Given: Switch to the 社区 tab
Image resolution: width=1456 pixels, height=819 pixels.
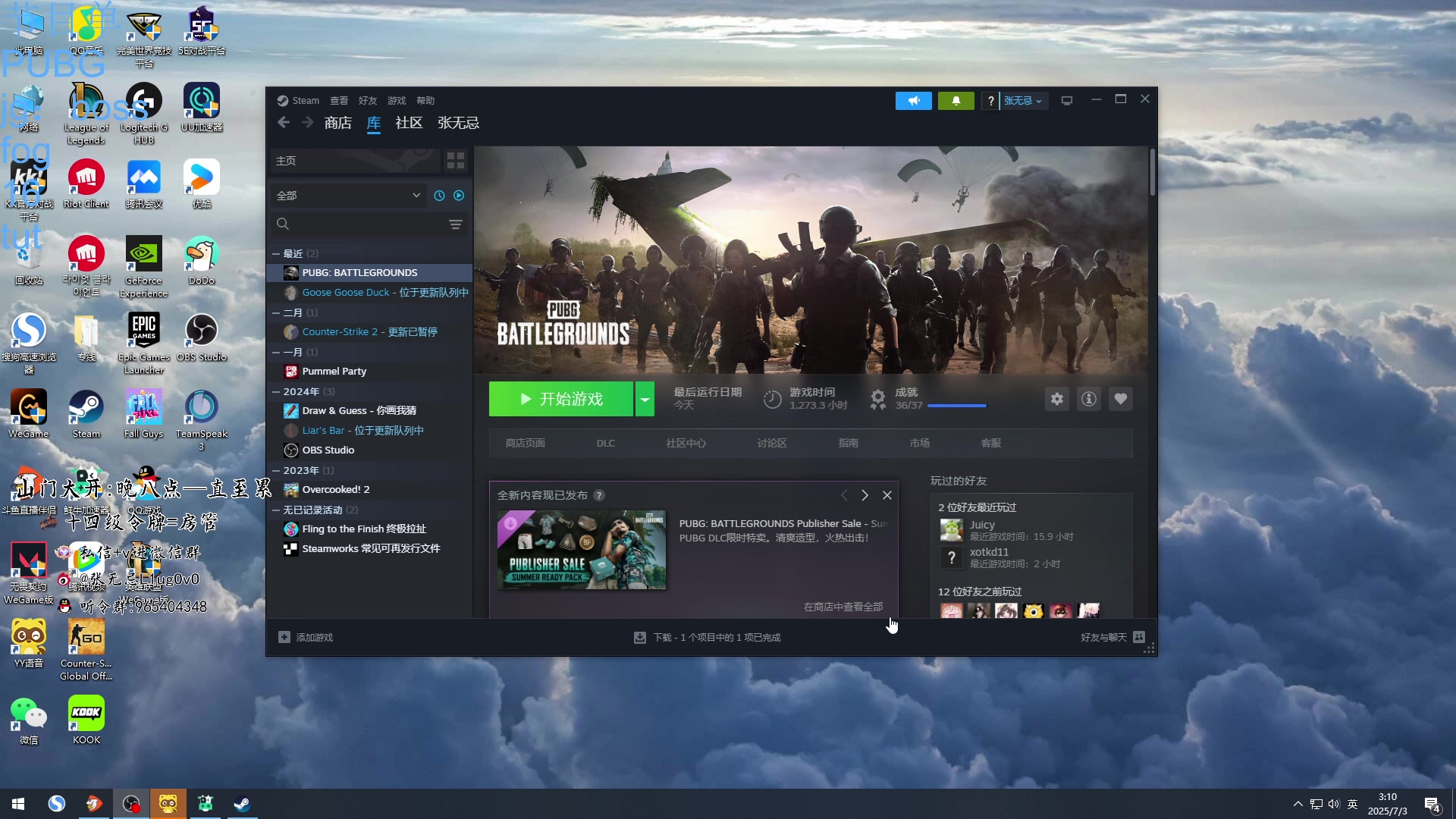Looking at the screenshot, I should (x=409, y=123).
